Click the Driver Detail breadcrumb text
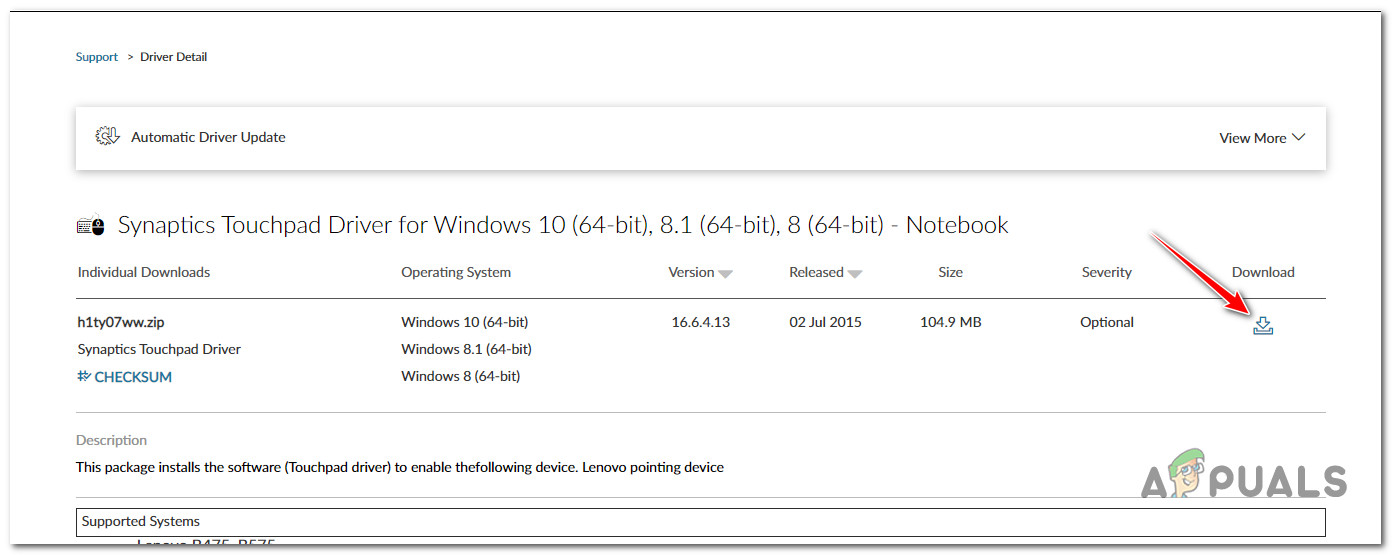Image resolution: width=1392 pixels, height=555 pixels. 174,57
